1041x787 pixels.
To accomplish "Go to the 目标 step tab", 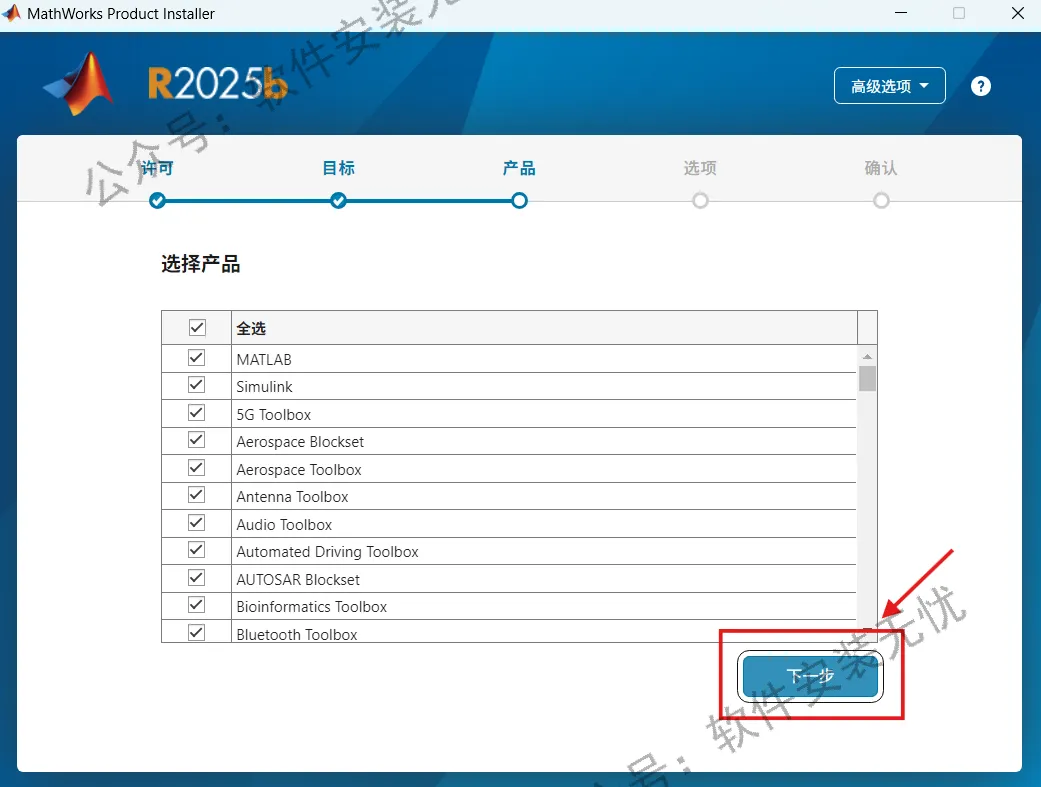I will pos(339,168).
